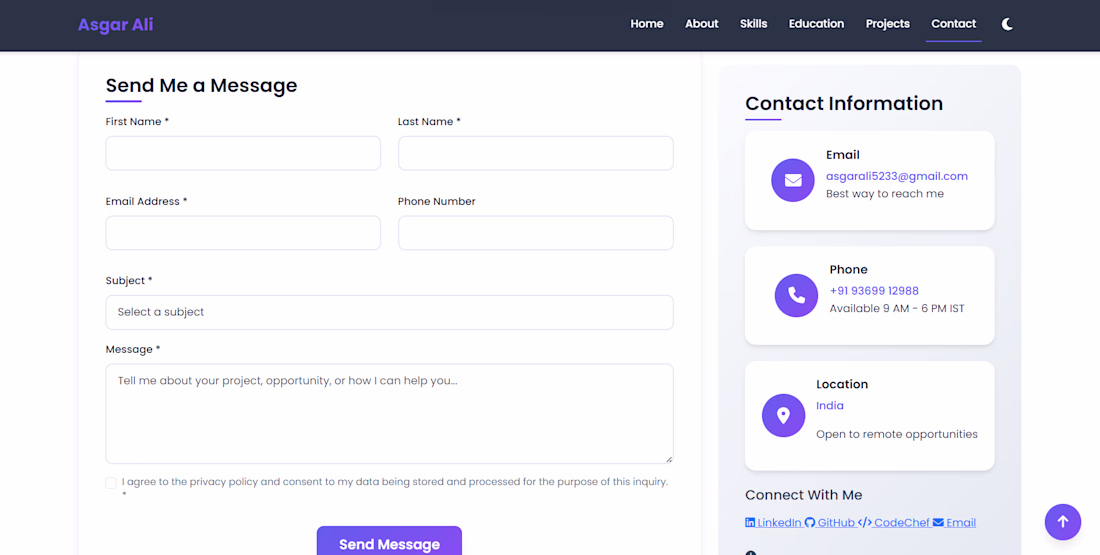
Task: Click the Send Message button
Action: tap(389, 542)
